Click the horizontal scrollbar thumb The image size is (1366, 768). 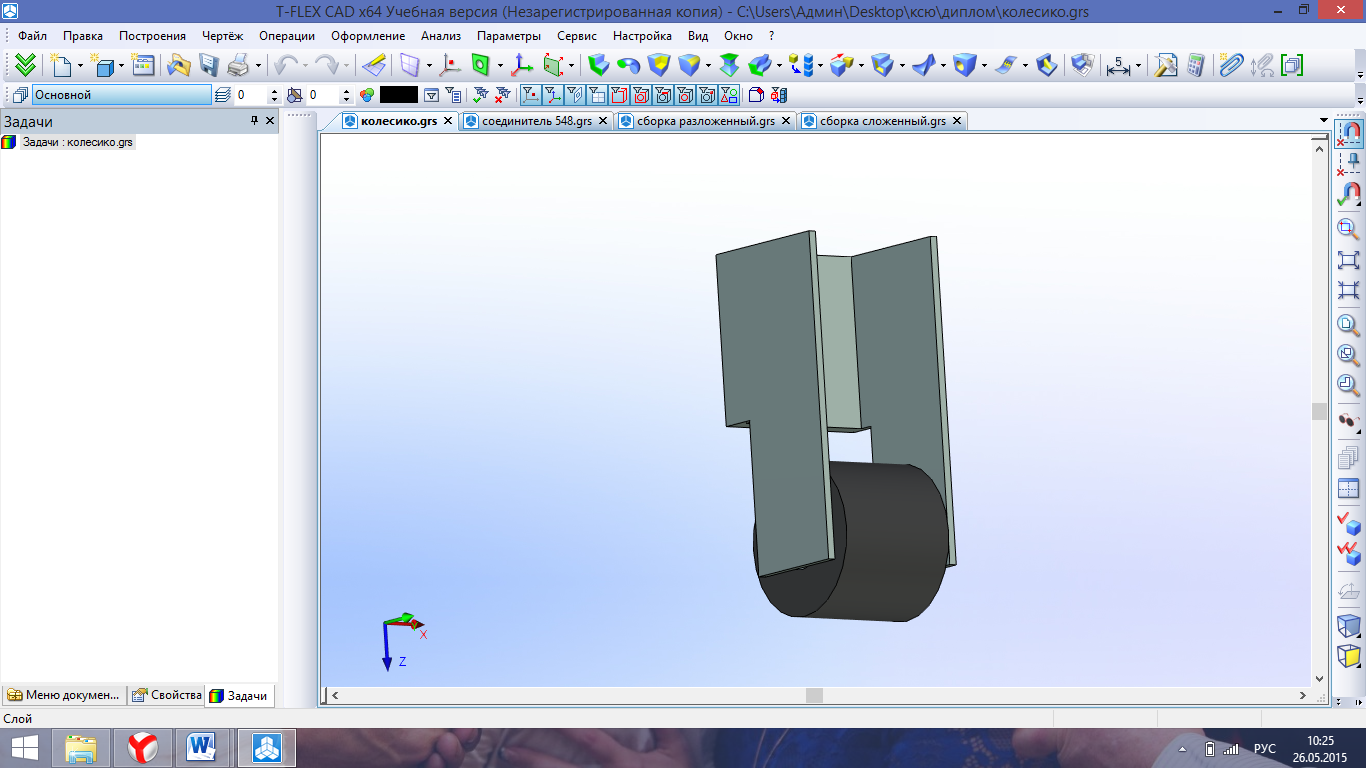pyautogui.click(x=815, y=695)
